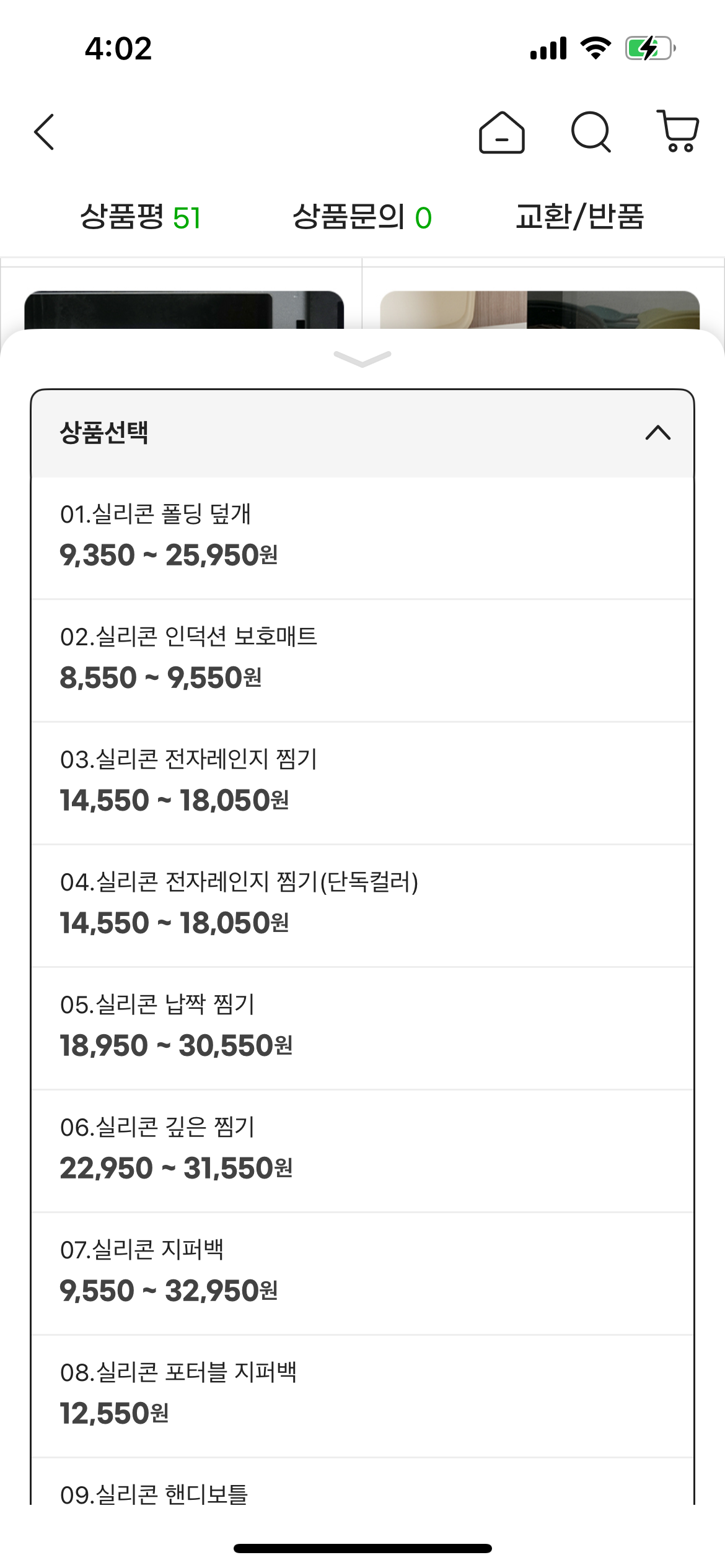Choose 06.실리콘 깊은 찜기 option

362,1149
